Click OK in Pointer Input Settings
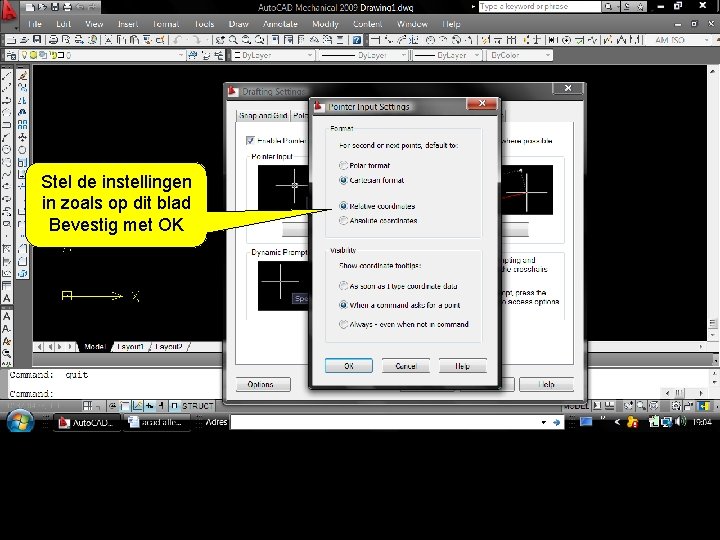720x540 pixels. [349, 366]
